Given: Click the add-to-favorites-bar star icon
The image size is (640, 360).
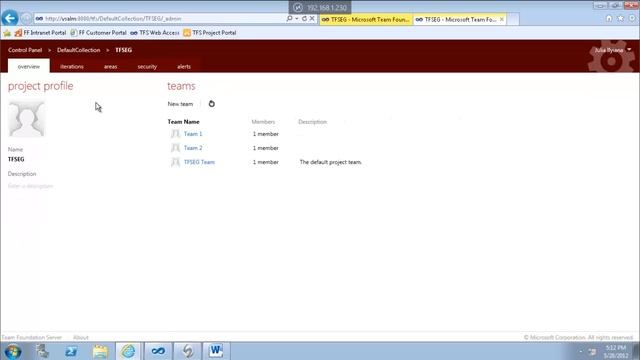Looking at the screenshot, I should [x=7, y=33].
